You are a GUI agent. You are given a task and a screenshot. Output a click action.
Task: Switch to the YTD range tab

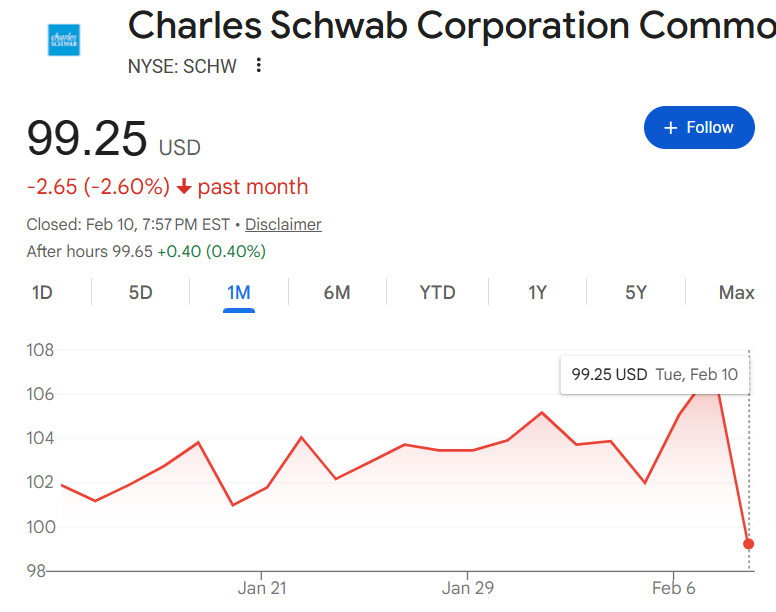coord(437,293)
